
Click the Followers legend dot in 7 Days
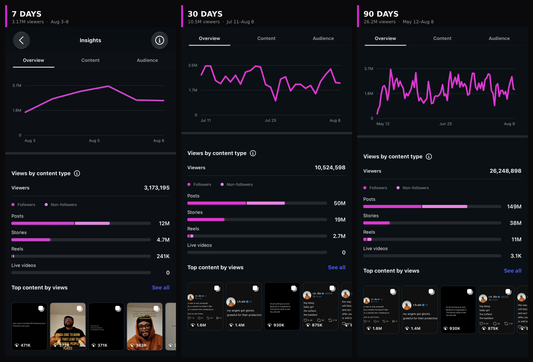tap(13, 205)
